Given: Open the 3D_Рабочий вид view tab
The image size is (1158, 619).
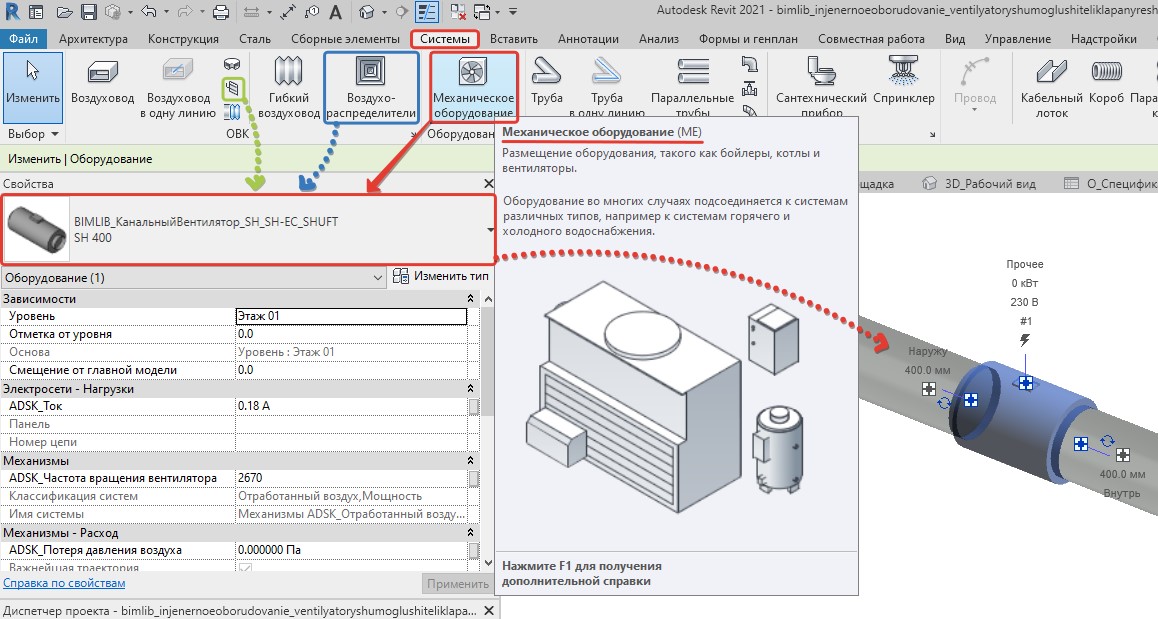Looking at the screenshot, I should [x=981, y=183].
